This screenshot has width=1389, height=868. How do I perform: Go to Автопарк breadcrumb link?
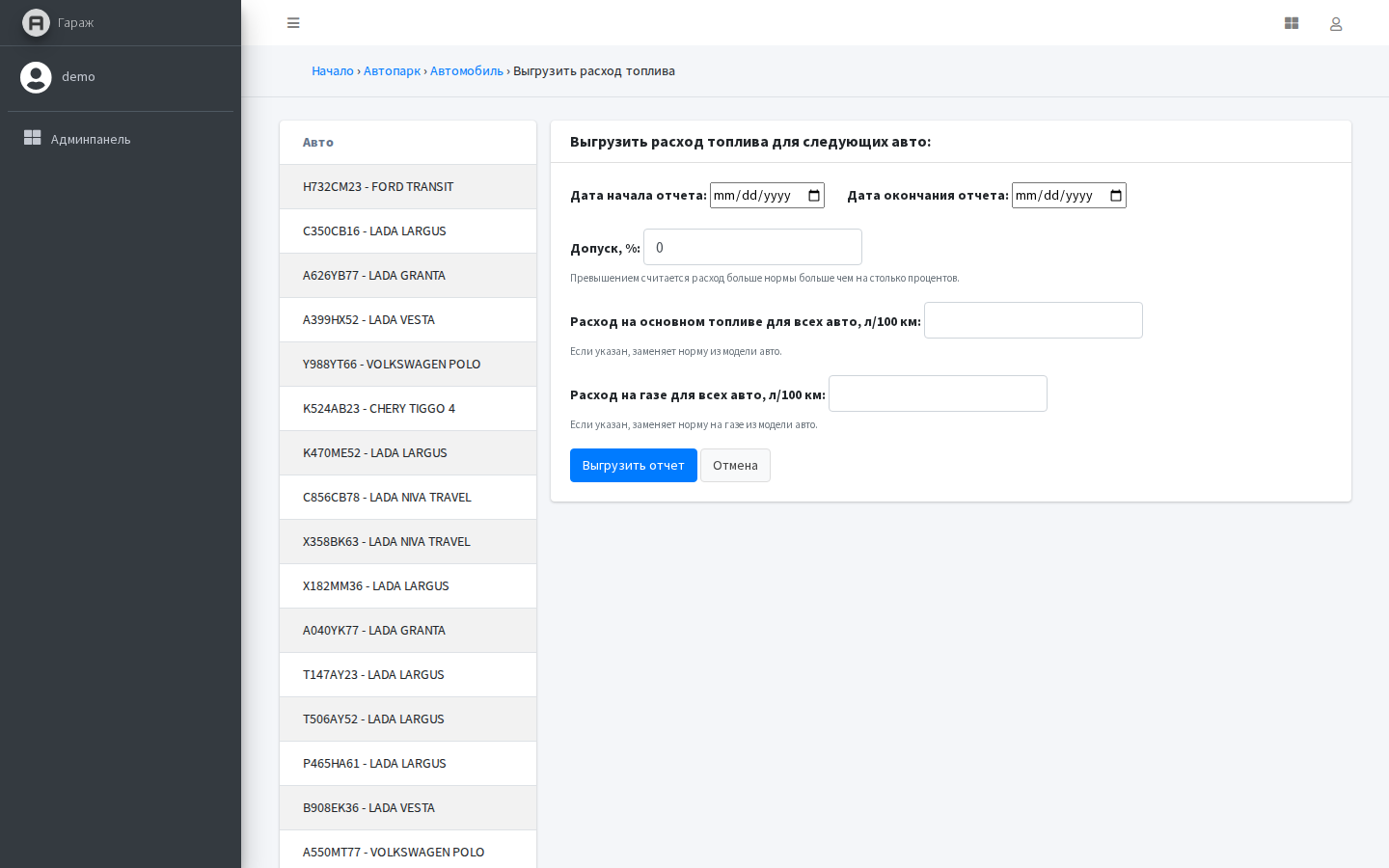click(392, 71)
